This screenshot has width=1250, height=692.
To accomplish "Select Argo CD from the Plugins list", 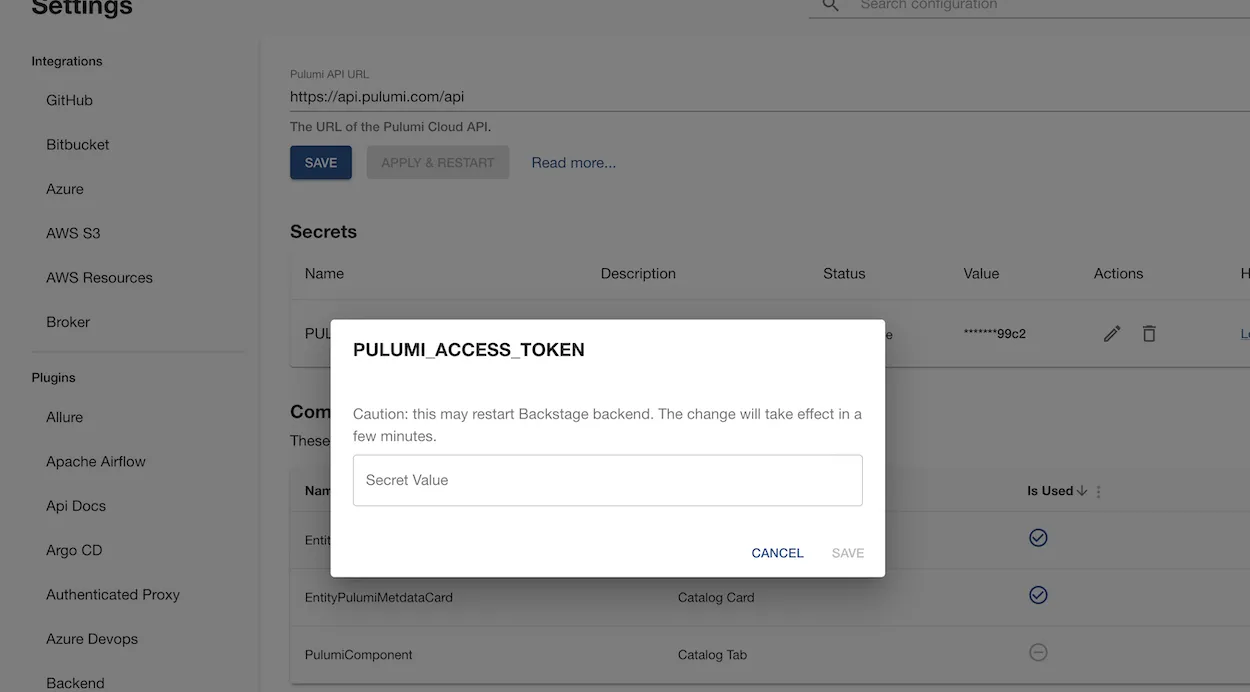I will (x=76, y=549).
